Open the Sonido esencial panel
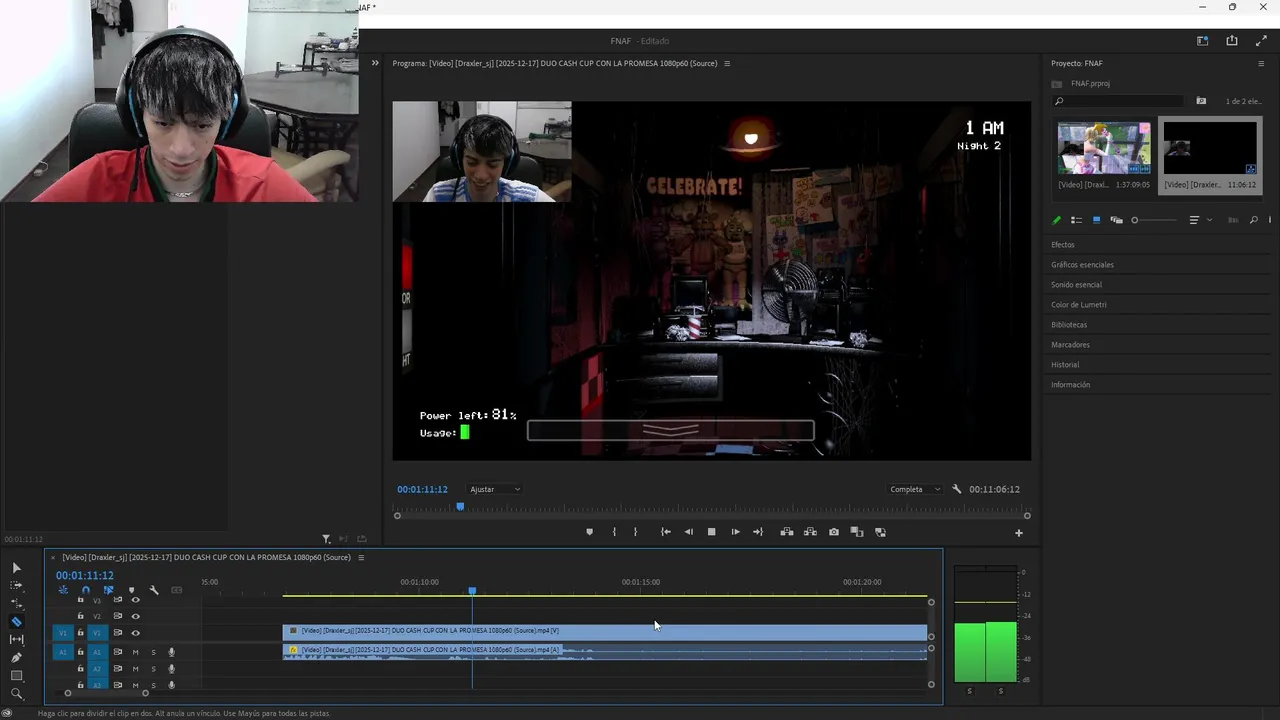The image size is (1280, 720). click(1076, 285)
